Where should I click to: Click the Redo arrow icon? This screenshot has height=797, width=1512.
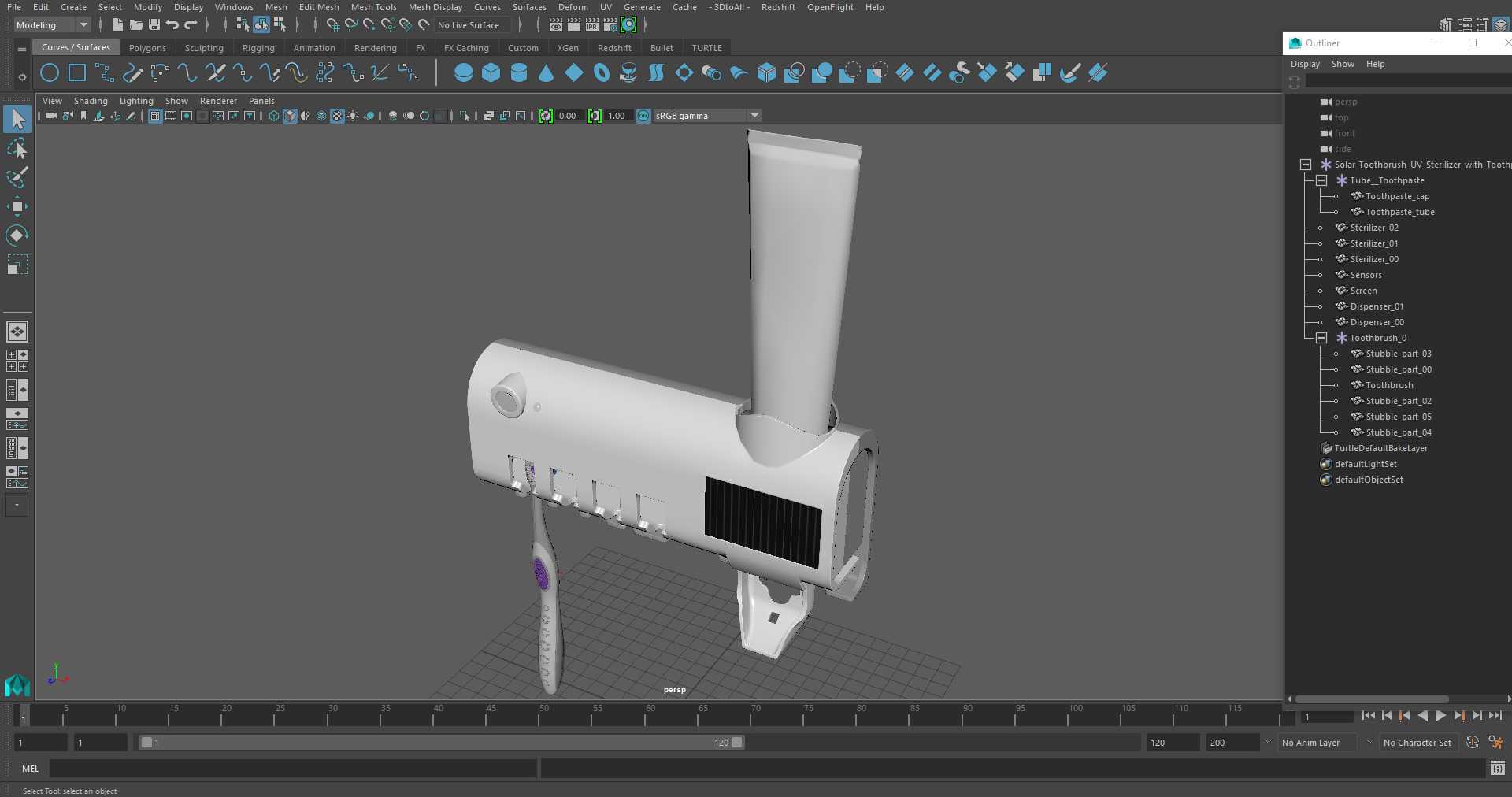coord(191,25)
